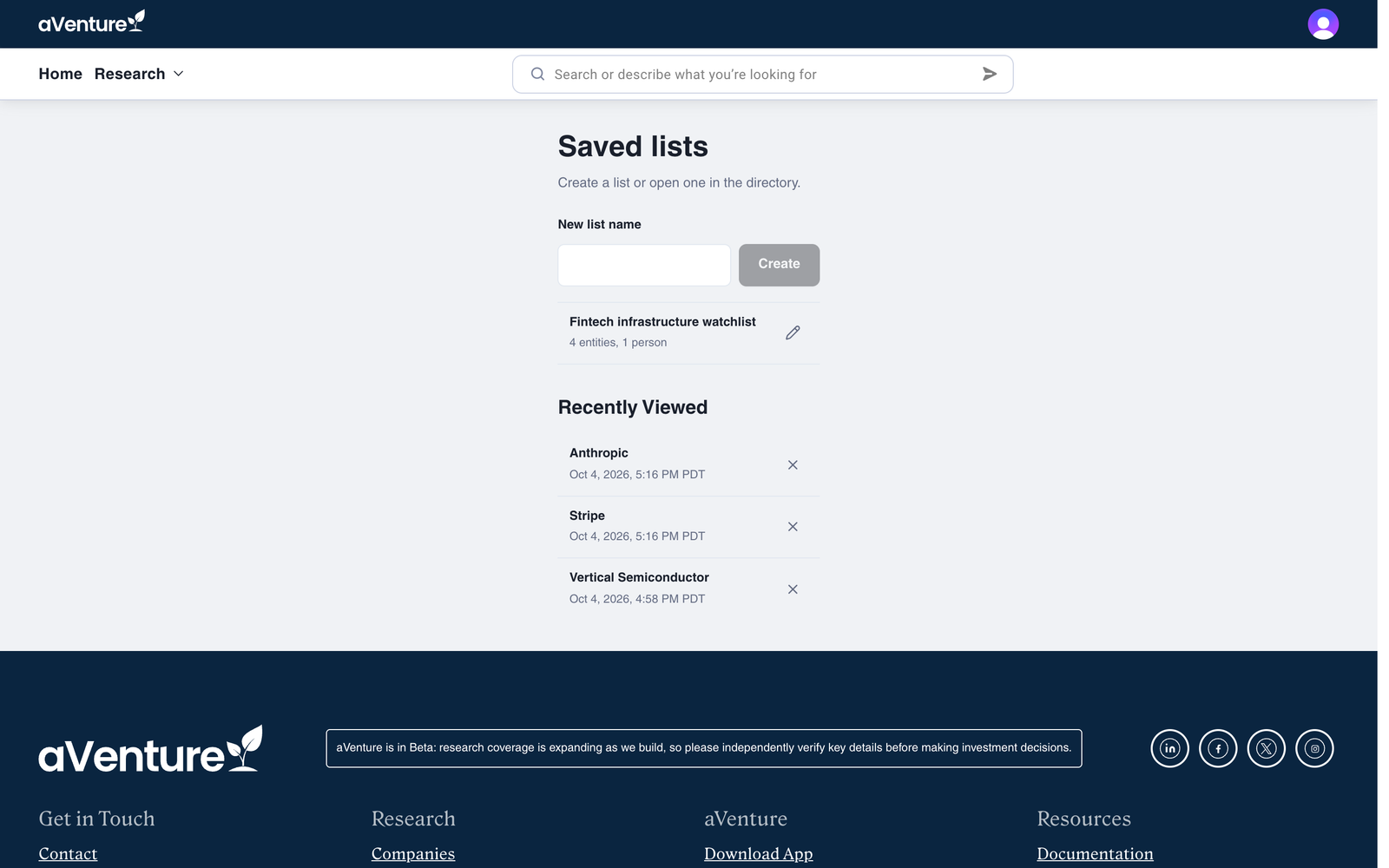
Task: Click the 'Saved lists' page heading
Action: point(633,147)
